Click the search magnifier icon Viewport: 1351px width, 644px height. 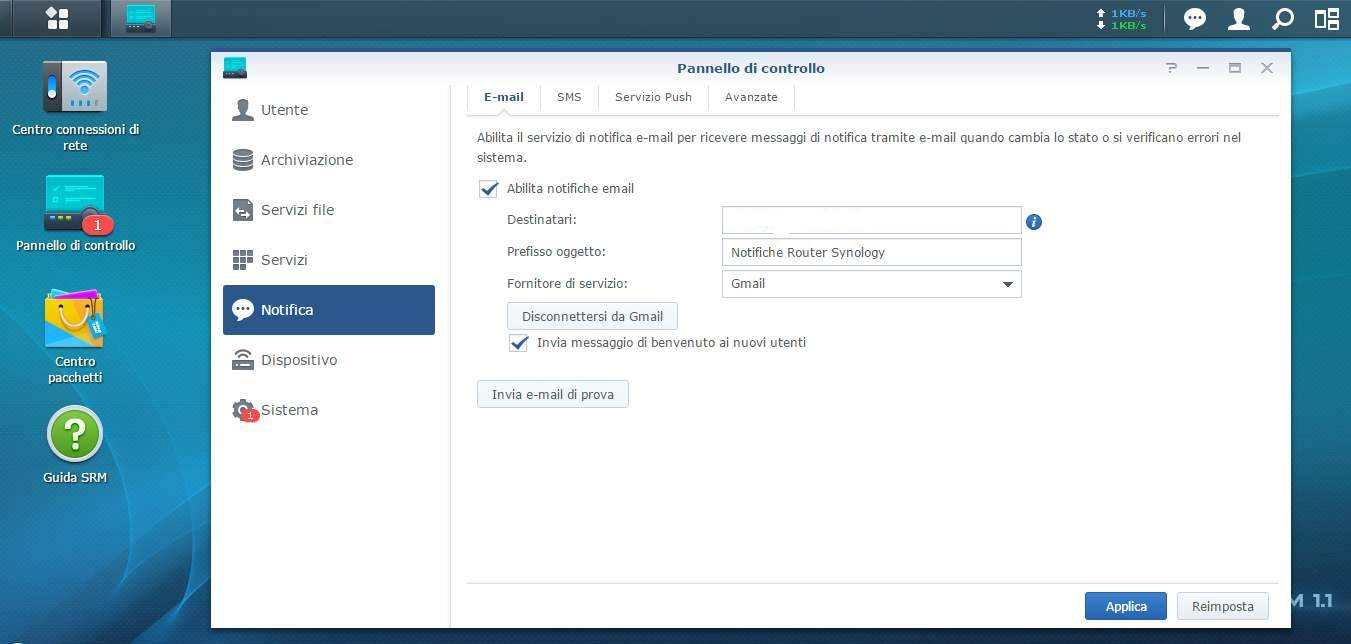[1282, 18]
